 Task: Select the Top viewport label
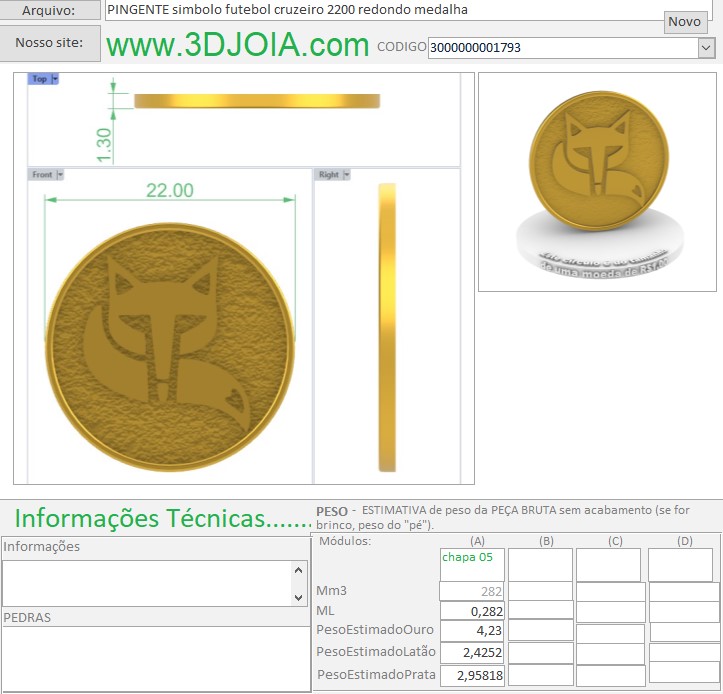click(40, 79)
